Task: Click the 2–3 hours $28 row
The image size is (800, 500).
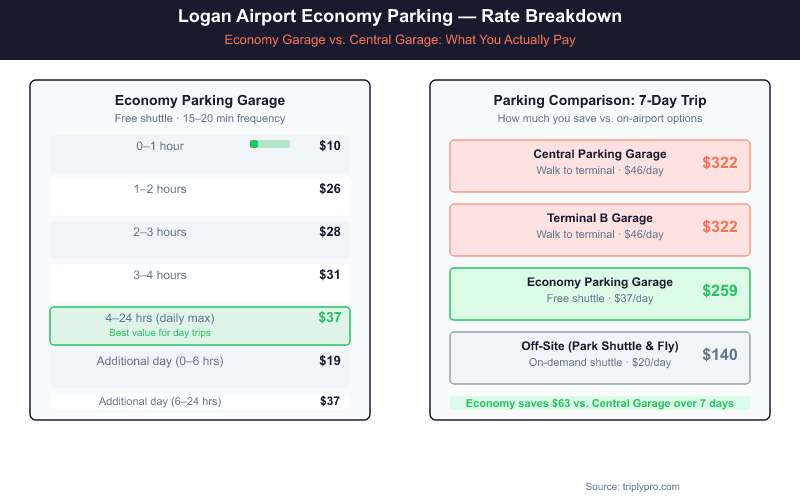Action: click(x=199, y=240)
